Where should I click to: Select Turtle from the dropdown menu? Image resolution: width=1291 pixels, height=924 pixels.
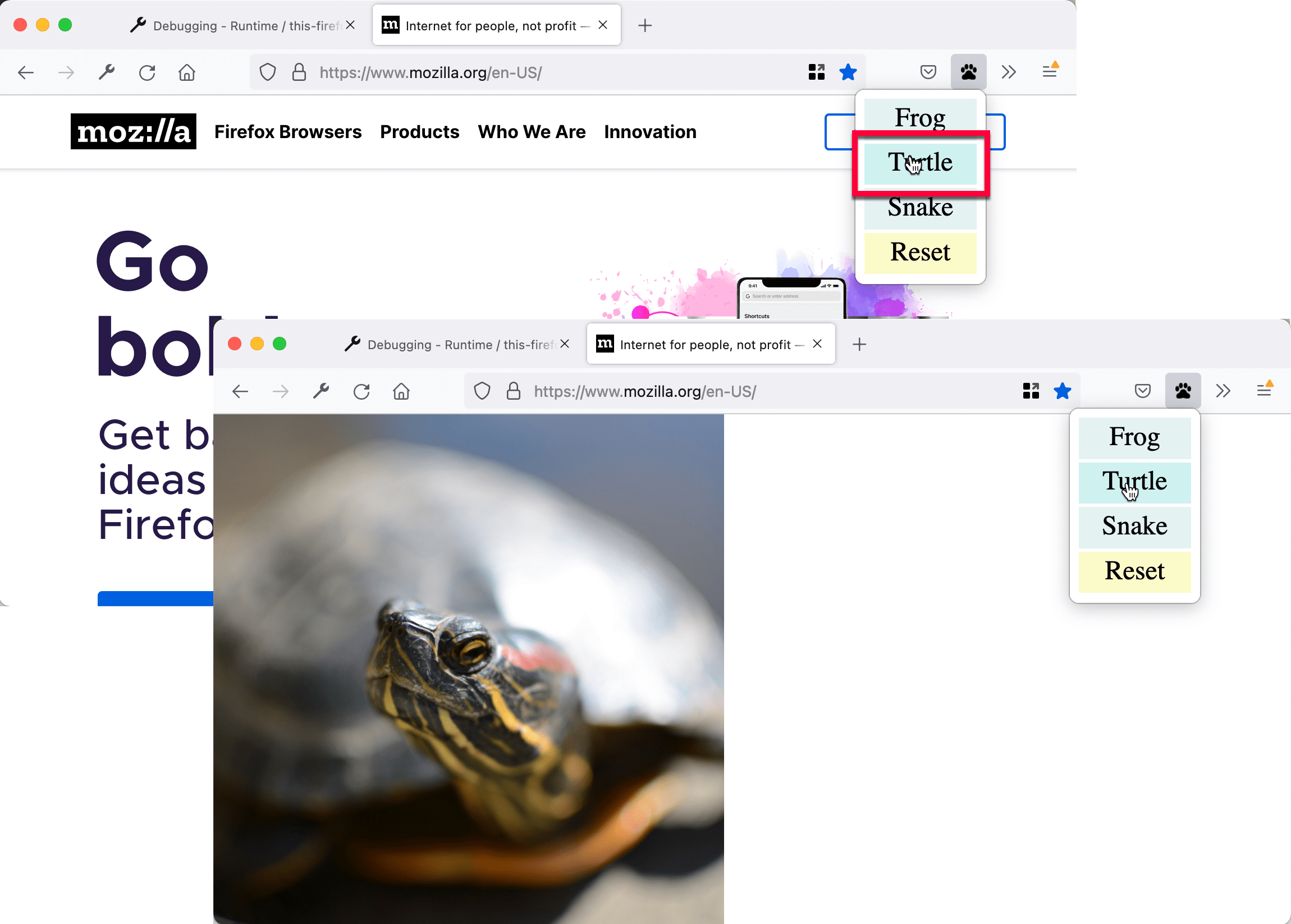(x=920, y=163)
